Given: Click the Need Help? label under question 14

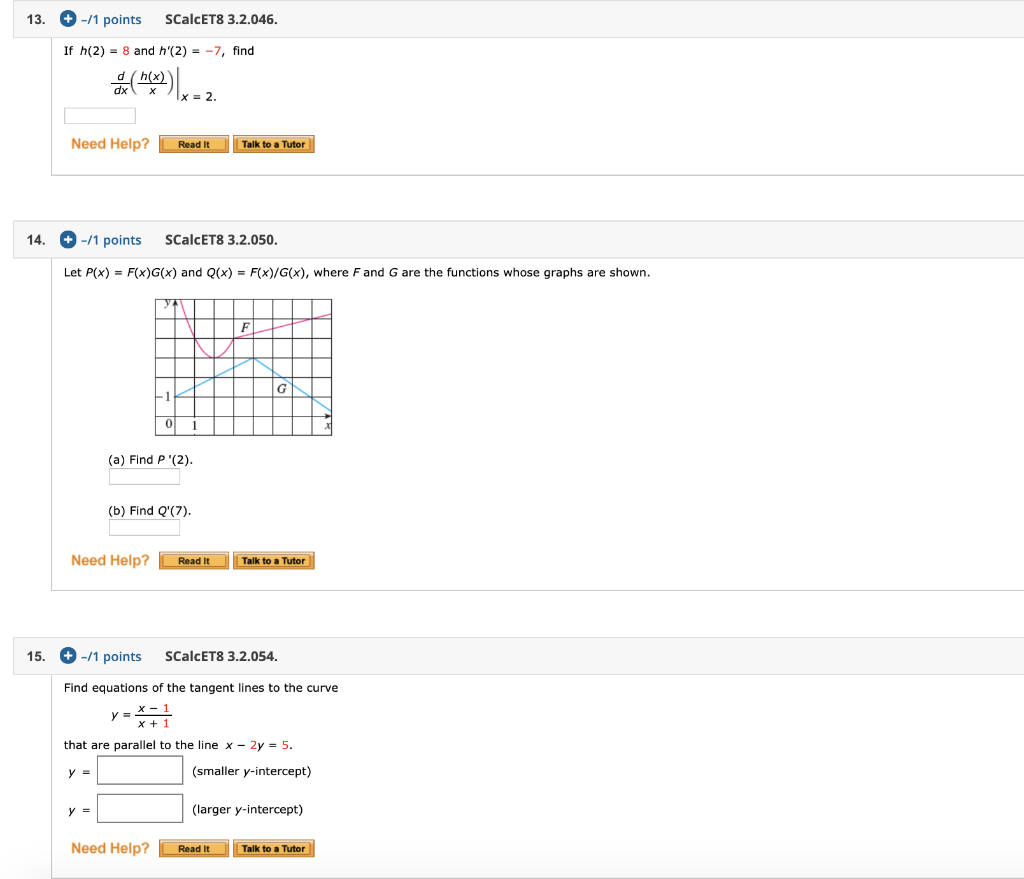Looking at the screenshot, I should point(109,560).
